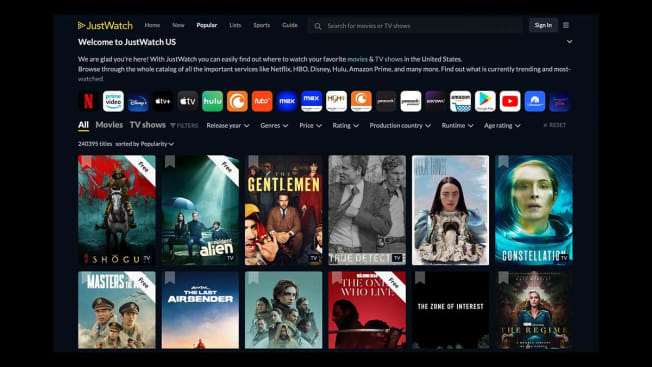The image size is (652, 367).
Task: Select the Crunchyroll Amazon Channel icon
Action: (x=361, y=101)
